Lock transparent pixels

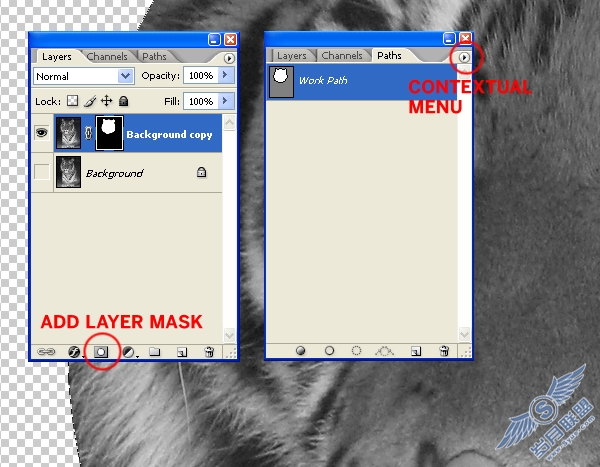[x=72, y=101]
